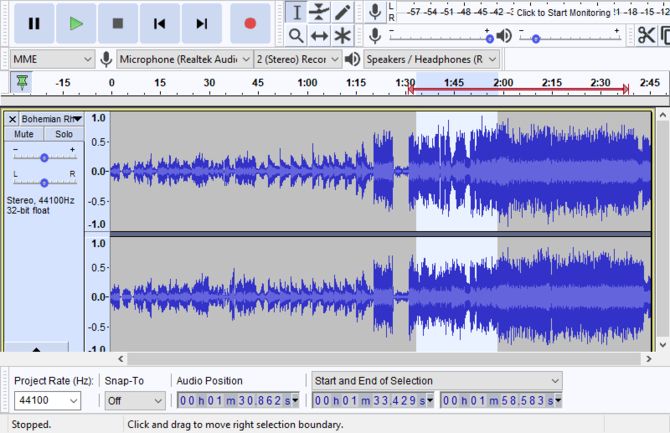
Task: Start recording with the Record button
Action: (250, 23)
